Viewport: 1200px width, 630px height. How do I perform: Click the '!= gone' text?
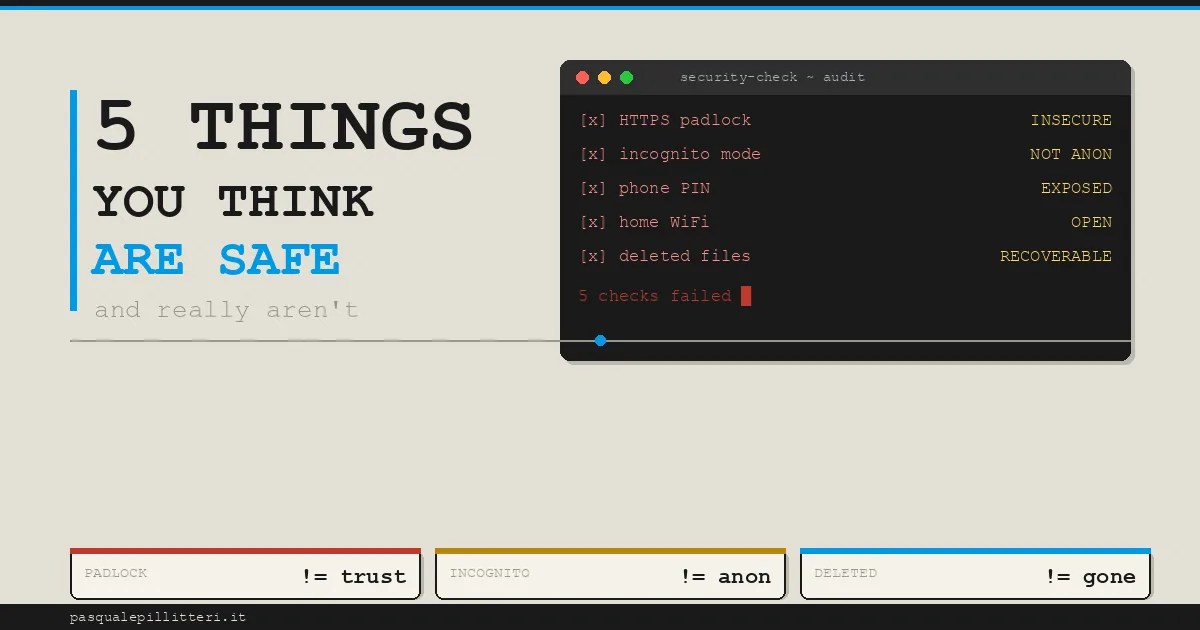(x=1091, y=577)
